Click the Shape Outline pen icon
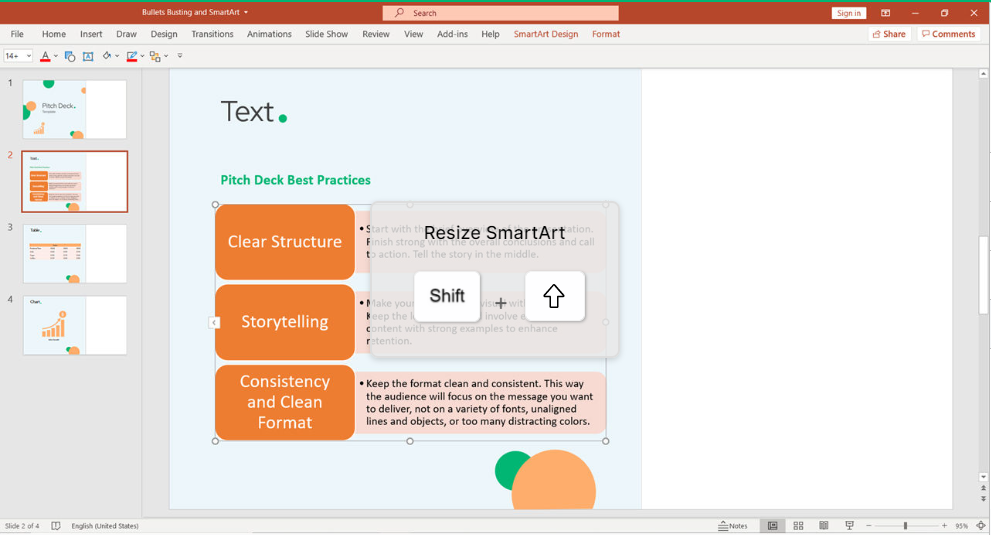Screen dimensions: 991x535 point(131,56)
